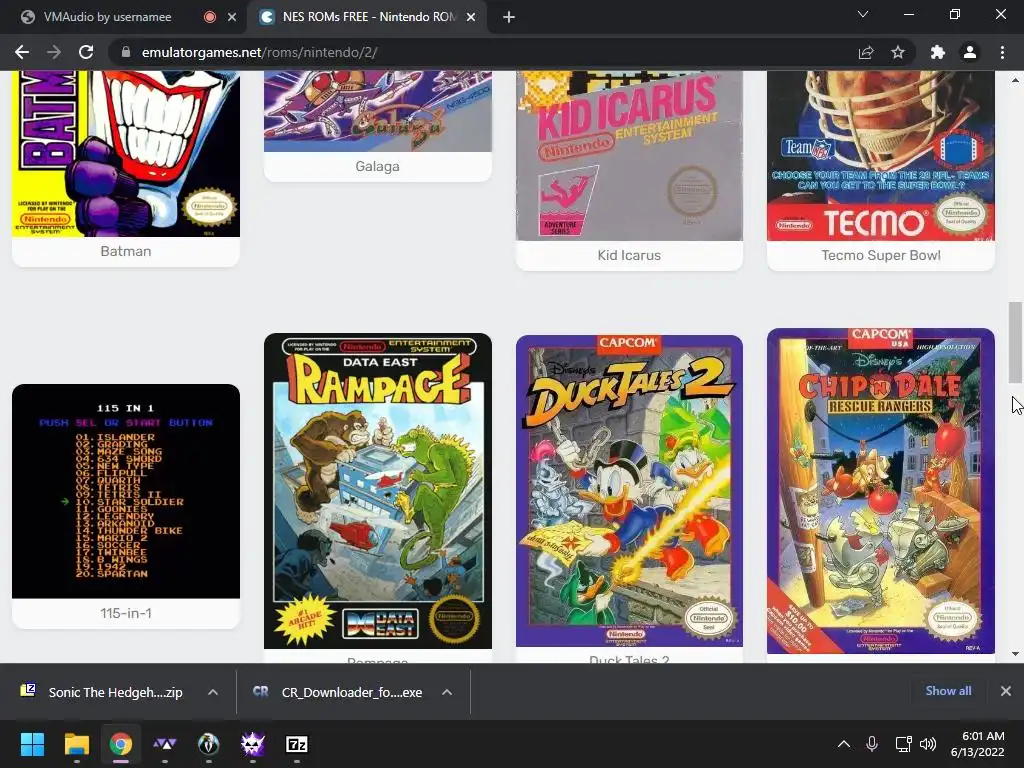Image resolution: width=1024 pixels, height=768 pixels.
Task: Click the scrollbar down arrow
Action: tap(1015, 654)
